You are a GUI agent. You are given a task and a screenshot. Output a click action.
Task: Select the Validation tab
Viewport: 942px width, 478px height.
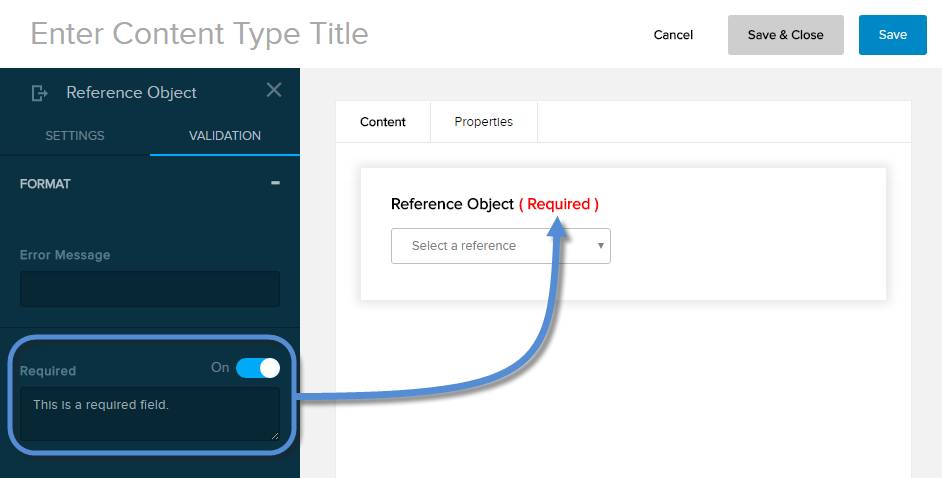[225, 136]
